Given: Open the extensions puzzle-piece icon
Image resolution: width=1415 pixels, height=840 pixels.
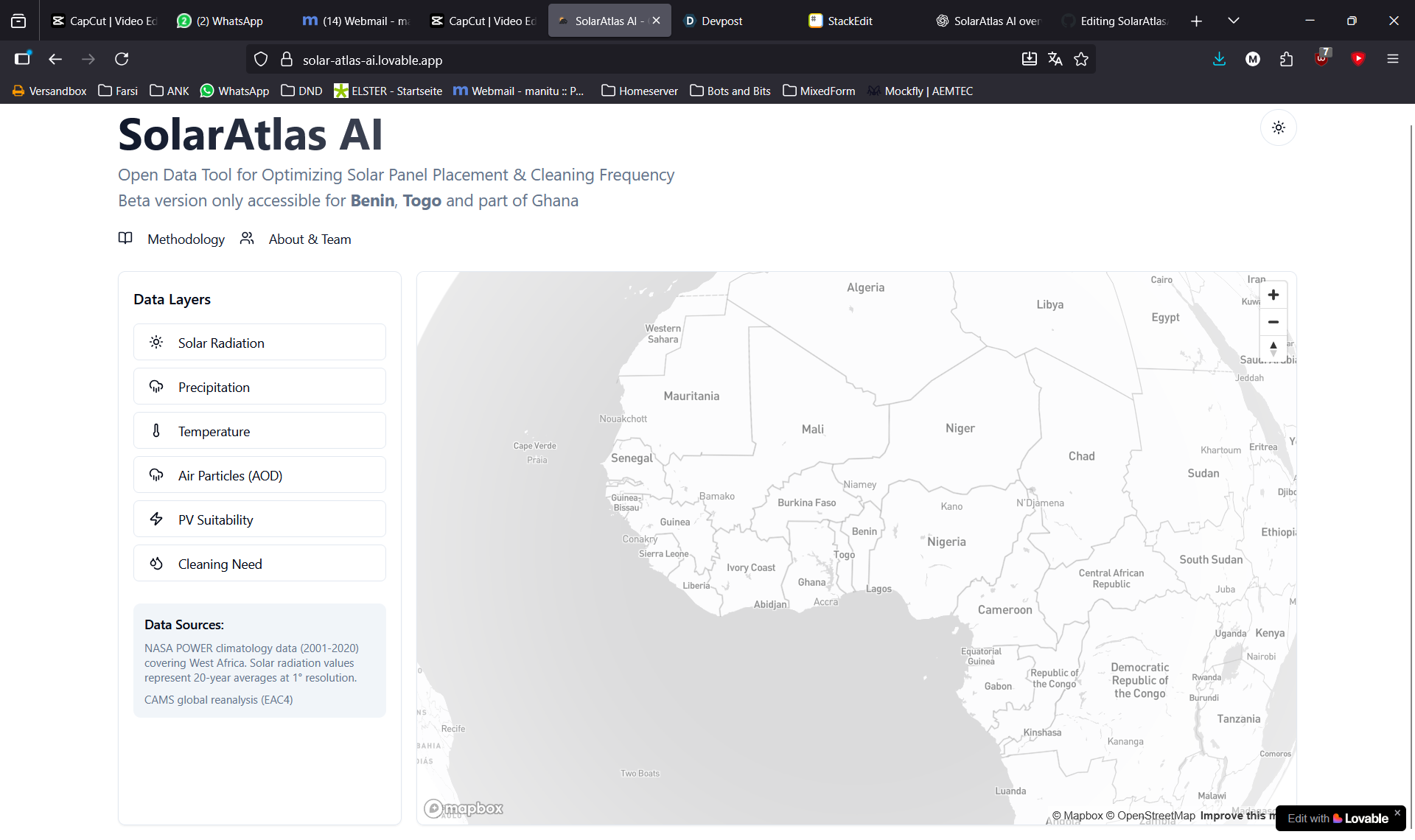Looking at the screenshot, I should 1287,60.
